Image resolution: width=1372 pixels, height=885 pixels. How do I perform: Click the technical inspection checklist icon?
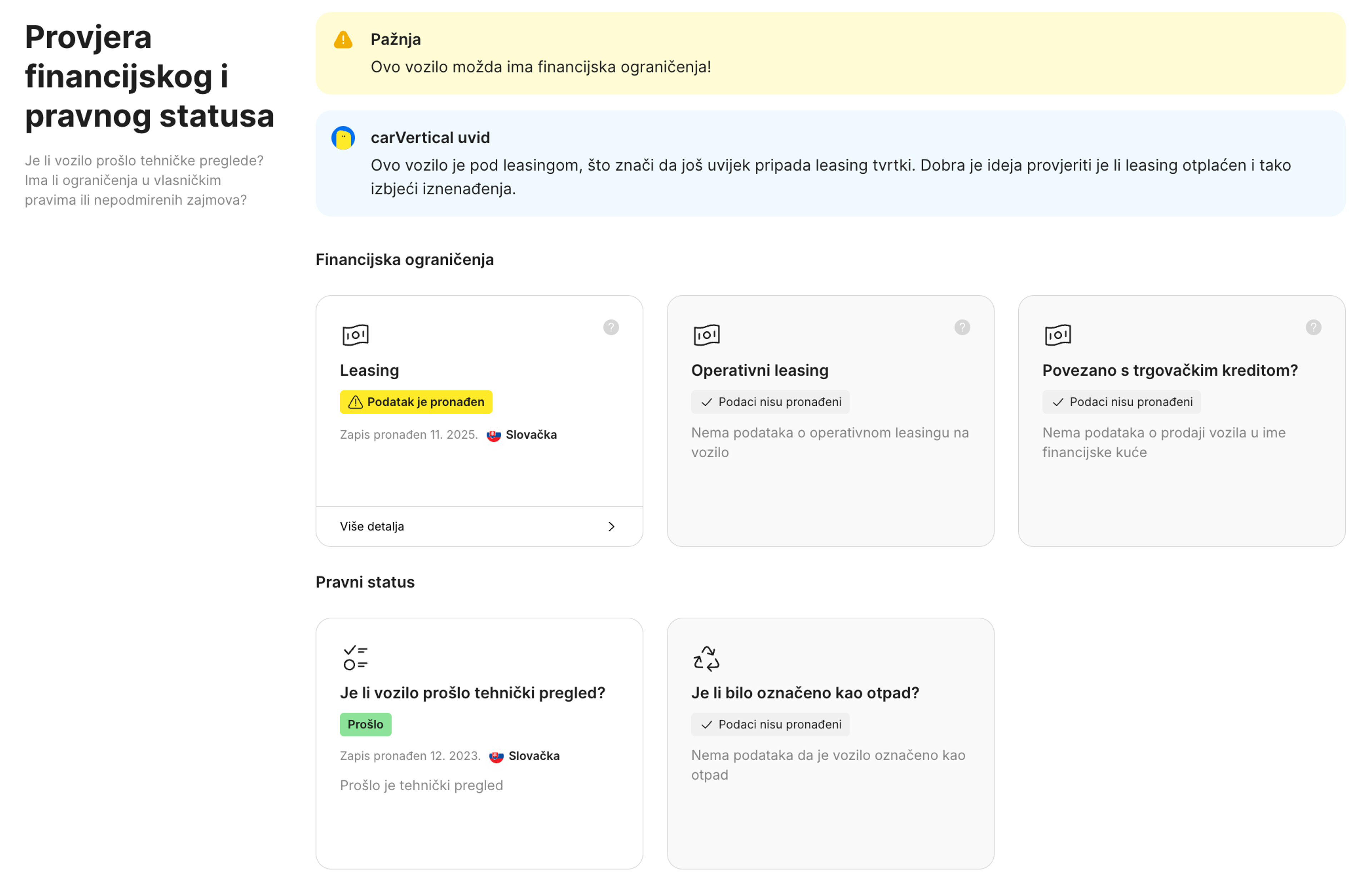[x=356, y=658]
